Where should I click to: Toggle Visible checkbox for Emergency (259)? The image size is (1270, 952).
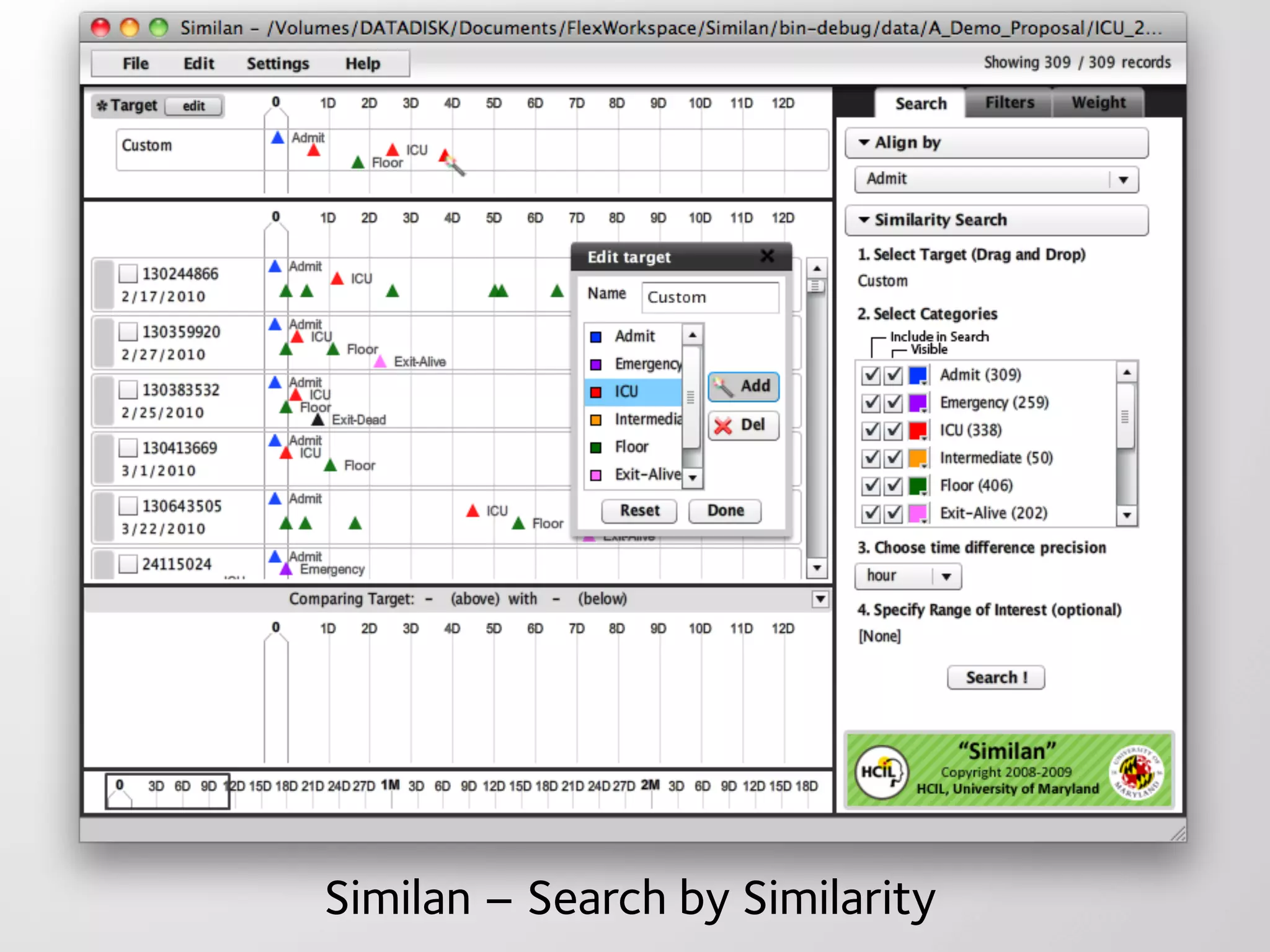pyautogui.click(x=893, y=403)
